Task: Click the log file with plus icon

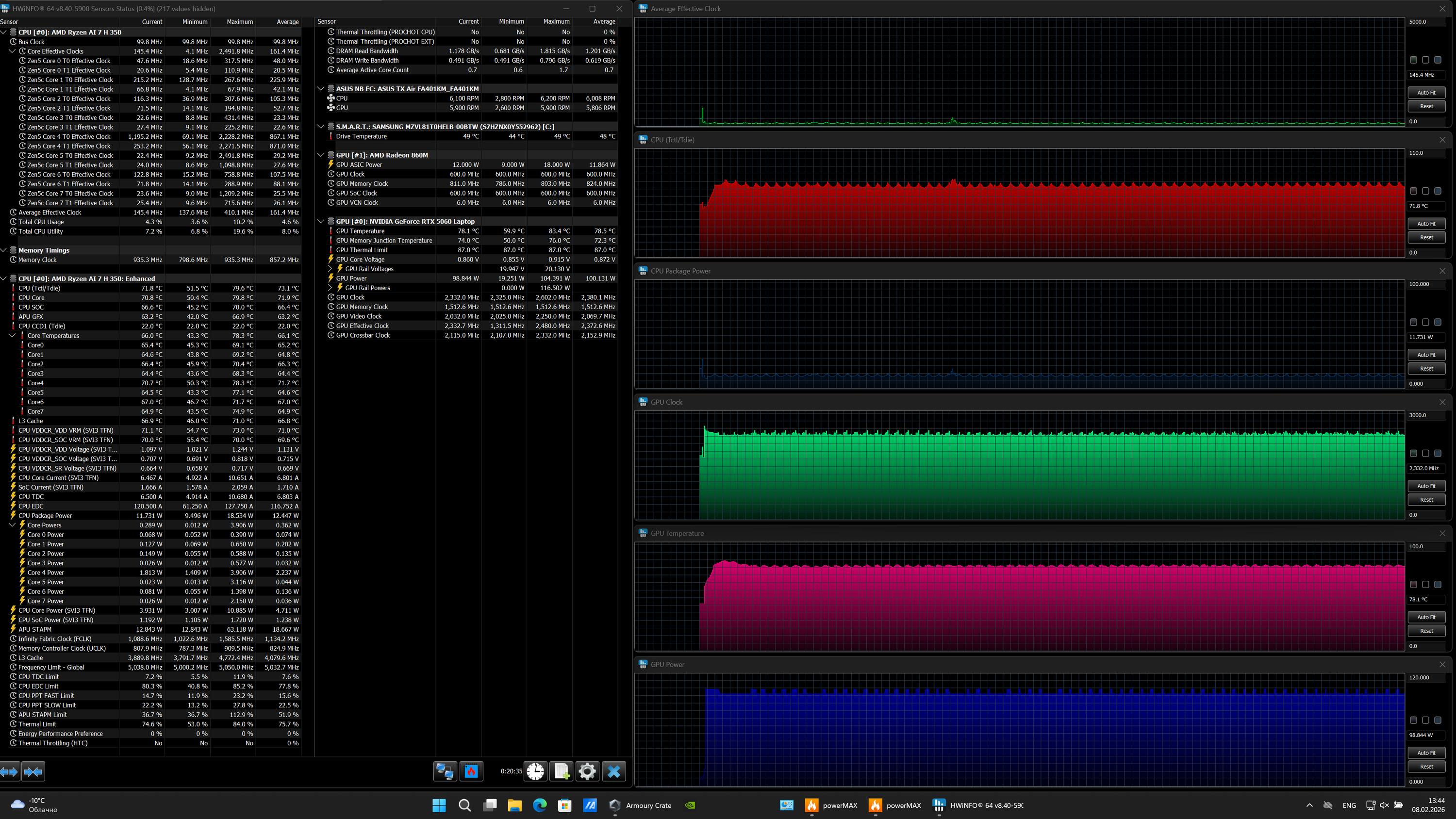Action: [x=561, y=771]
